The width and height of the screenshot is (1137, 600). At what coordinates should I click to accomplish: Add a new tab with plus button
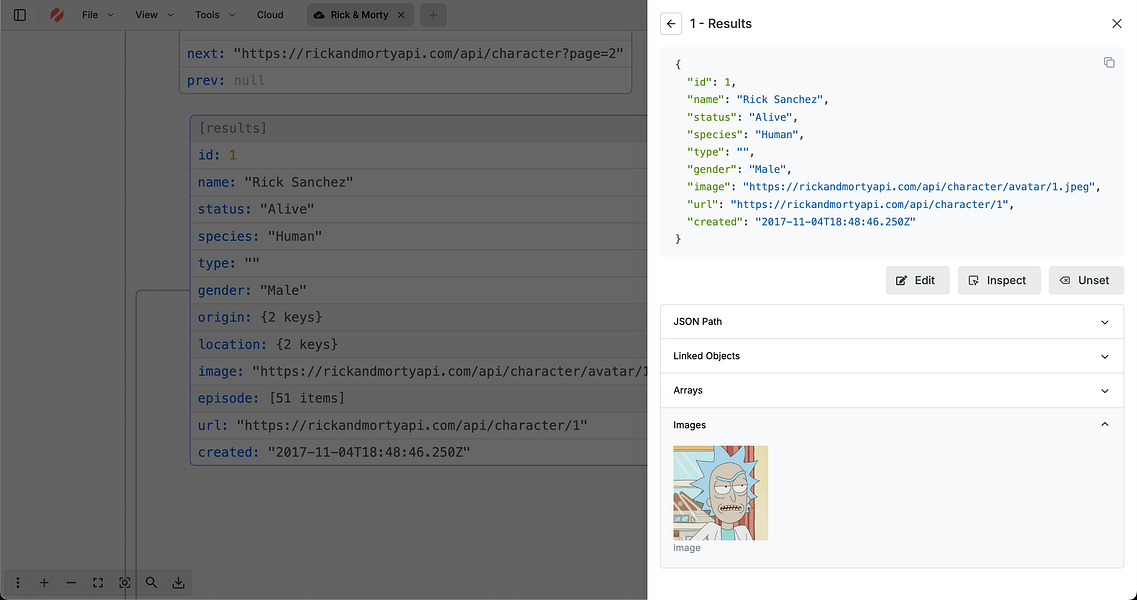point(433,15)
